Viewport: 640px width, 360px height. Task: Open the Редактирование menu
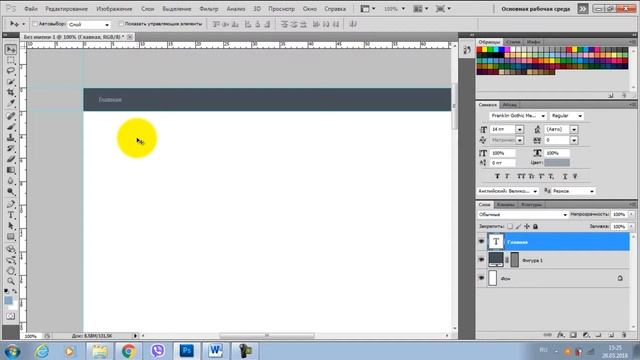click(x=66, y=9)
